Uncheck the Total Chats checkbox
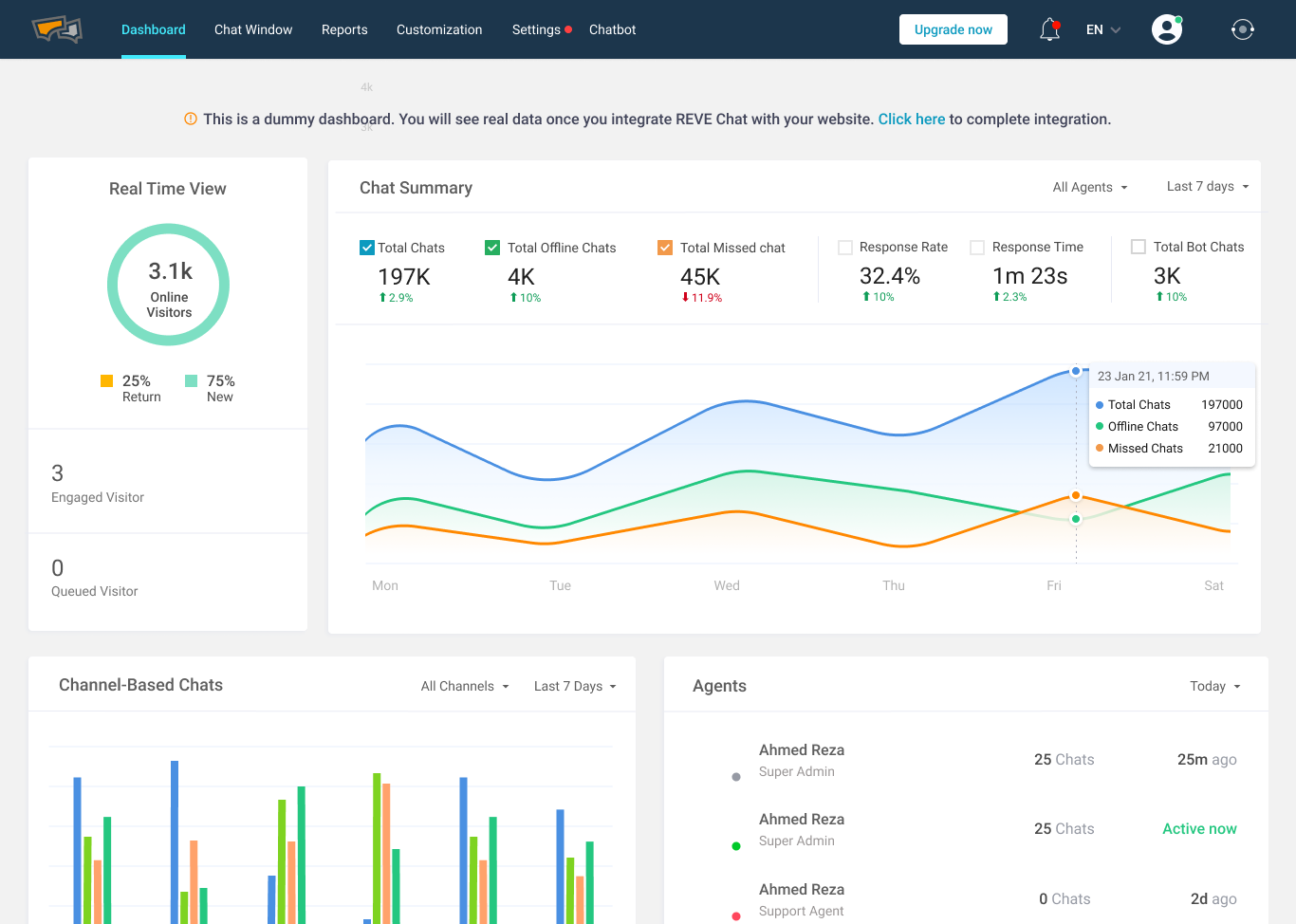The height and width of the screenshot is (924, 1296). (367, 248)
